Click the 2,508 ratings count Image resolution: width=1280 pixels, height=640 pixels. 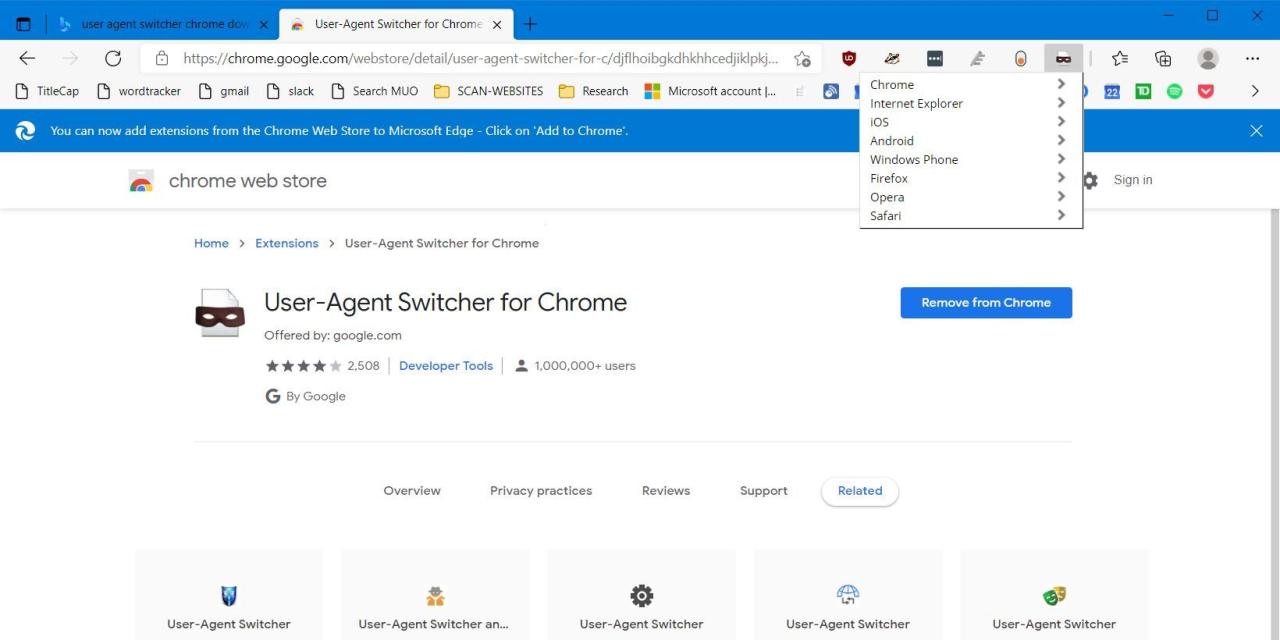(363, 366)
